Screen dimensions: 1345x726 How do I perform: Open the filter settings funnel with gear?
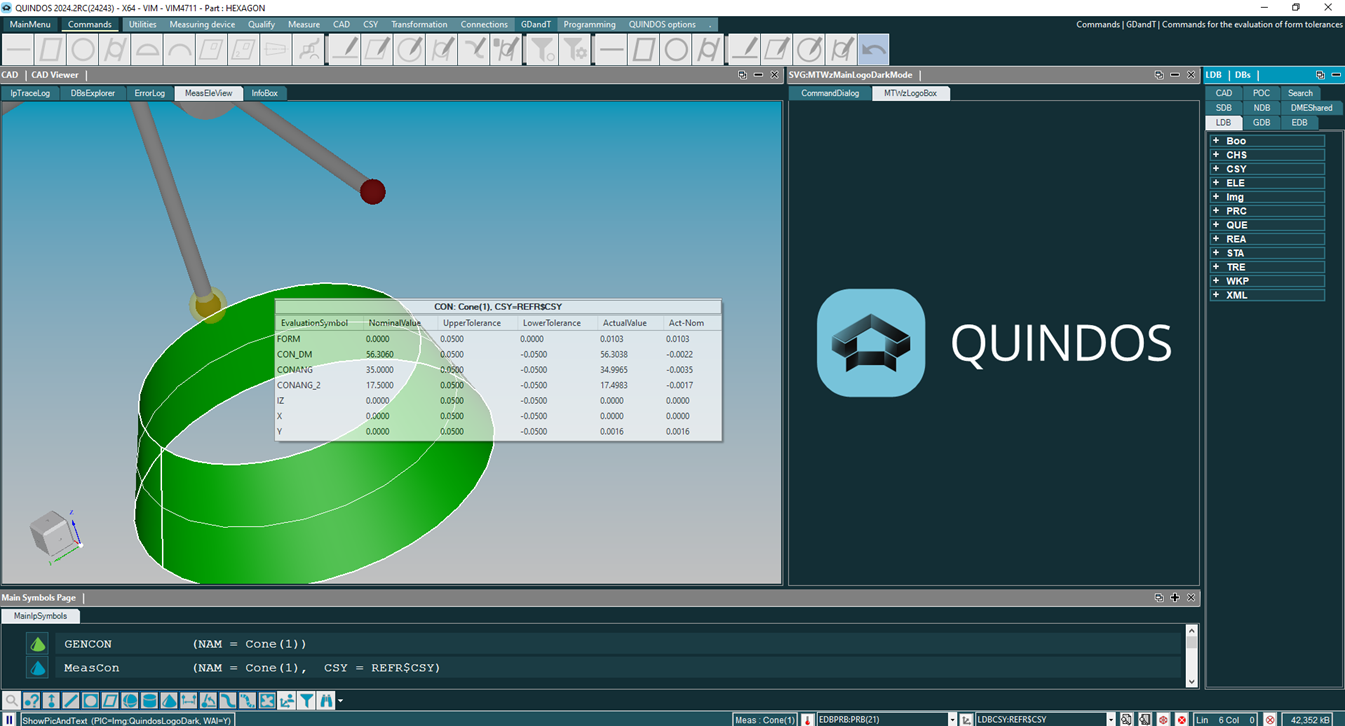(x=574, y=49)
